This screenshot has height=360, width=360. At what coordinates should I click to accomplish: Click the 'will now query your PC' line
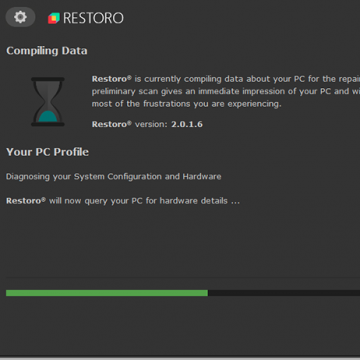[x=123, y=201]
